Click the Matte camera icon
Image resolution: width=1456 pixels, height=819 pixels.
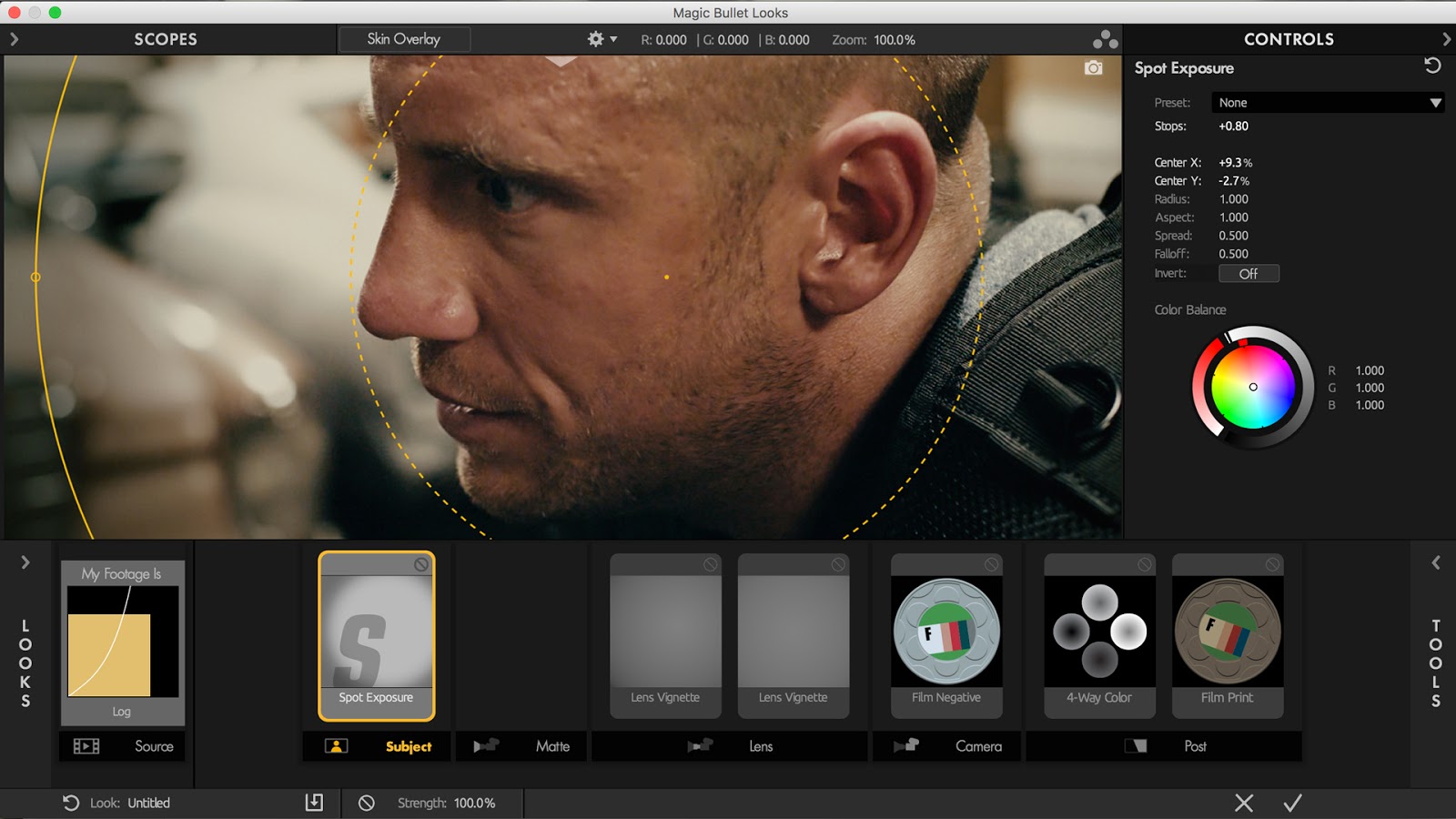tap(486, 746)
